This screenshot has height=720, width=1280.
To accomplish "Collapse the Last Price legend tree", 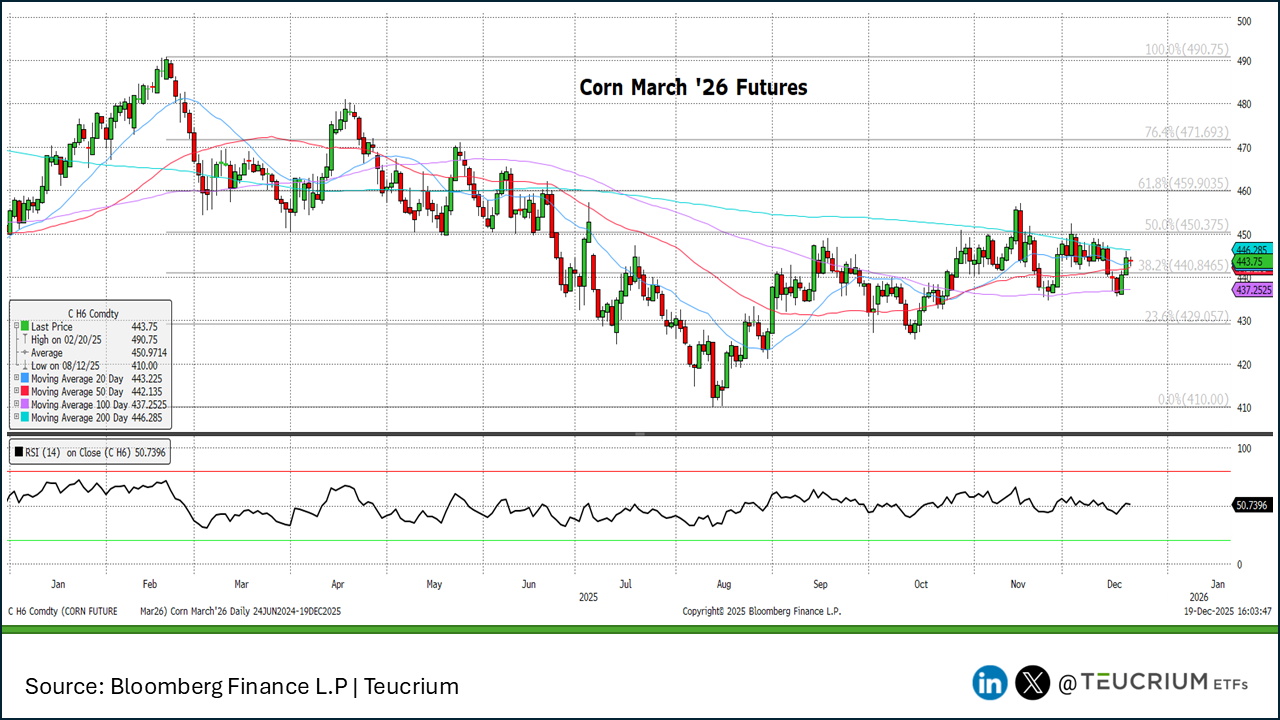I will point(14,327).
